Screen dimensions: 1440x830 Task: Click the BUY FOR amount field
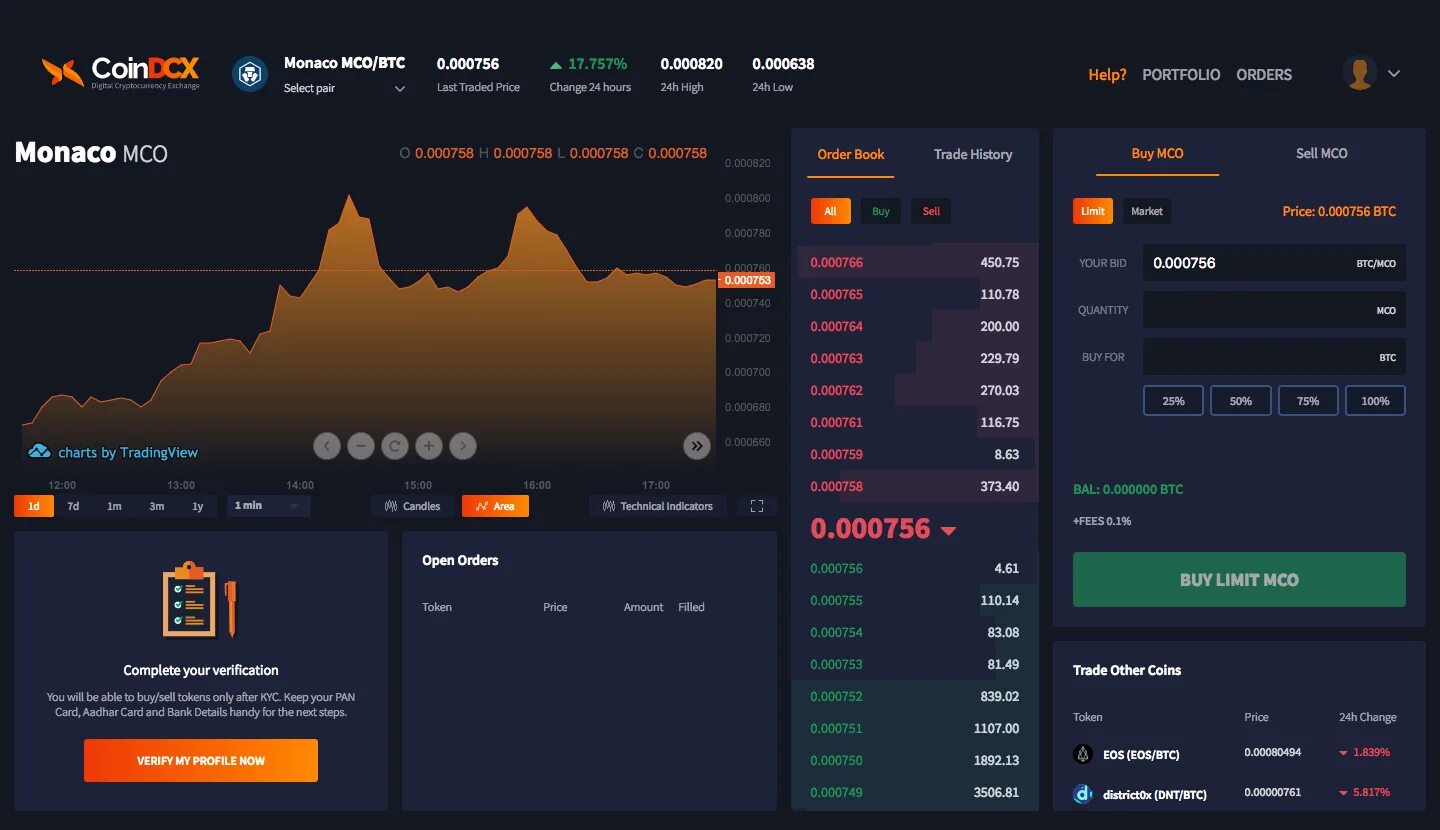[1274, 357]
